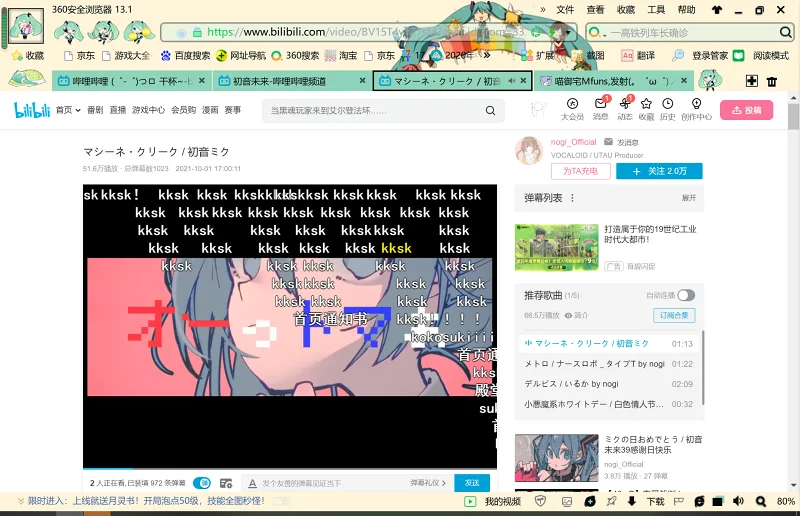Click the browser add new tab plus icon
Screen dimensions: 800x516
point(752,81)
